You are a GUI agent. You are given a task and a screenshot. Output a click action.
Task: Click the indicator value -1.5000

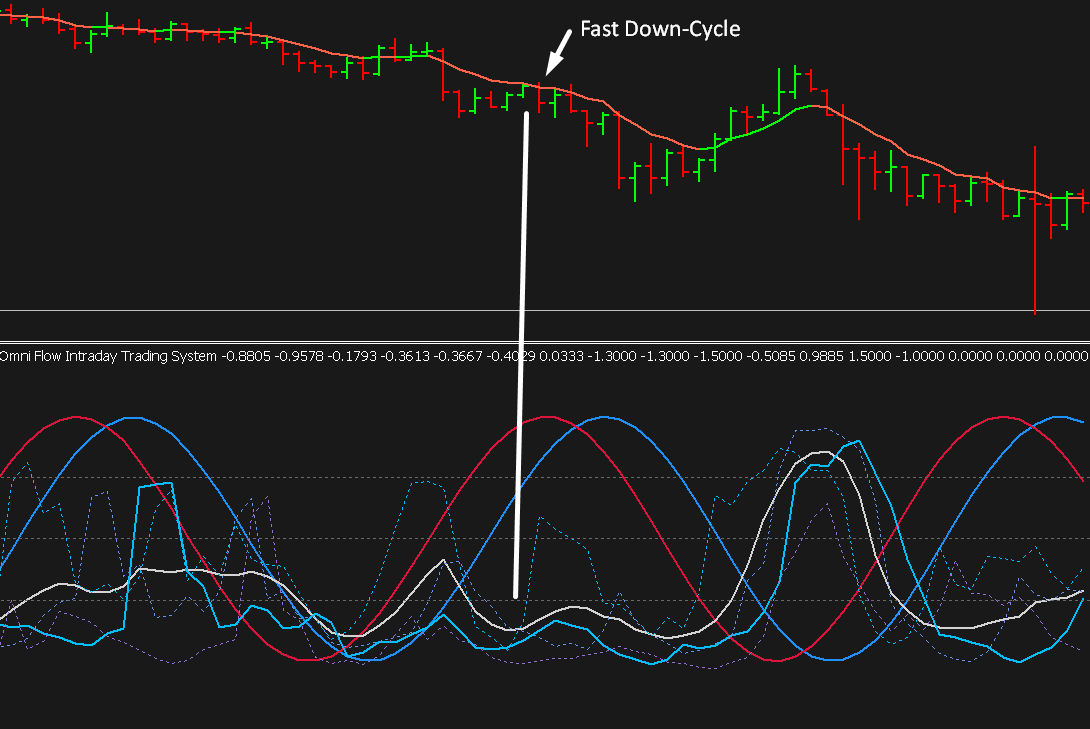pyautogui.click(x=718, y=357)
